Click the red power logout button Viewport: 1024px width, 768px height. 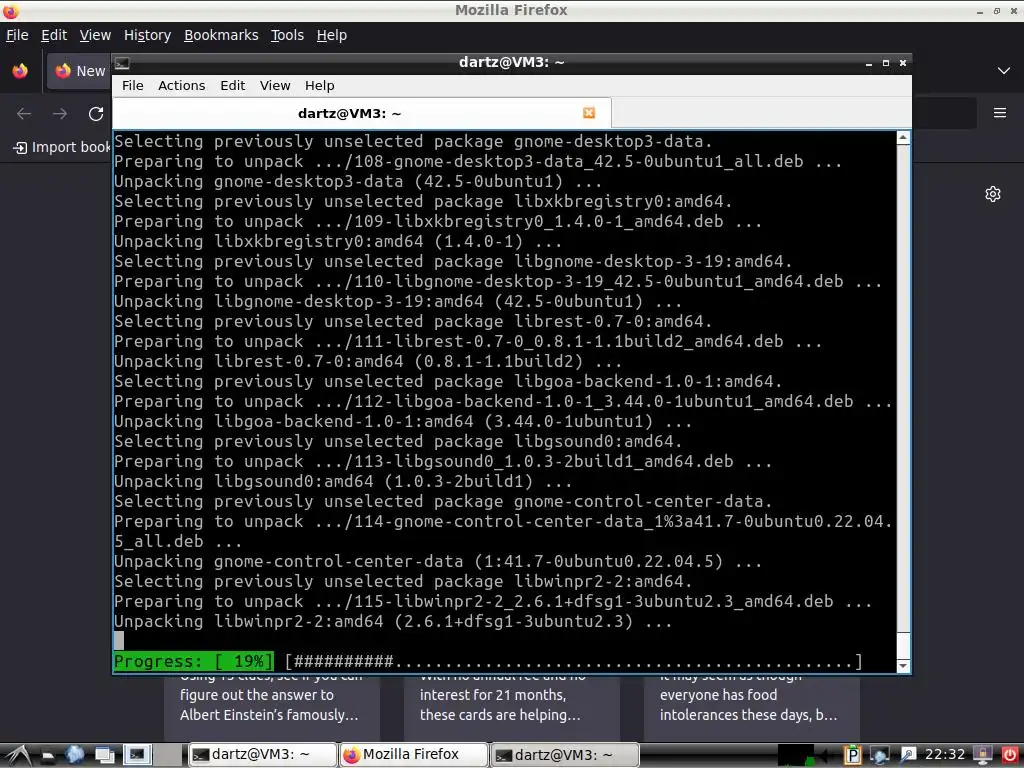pos(1010,755)
